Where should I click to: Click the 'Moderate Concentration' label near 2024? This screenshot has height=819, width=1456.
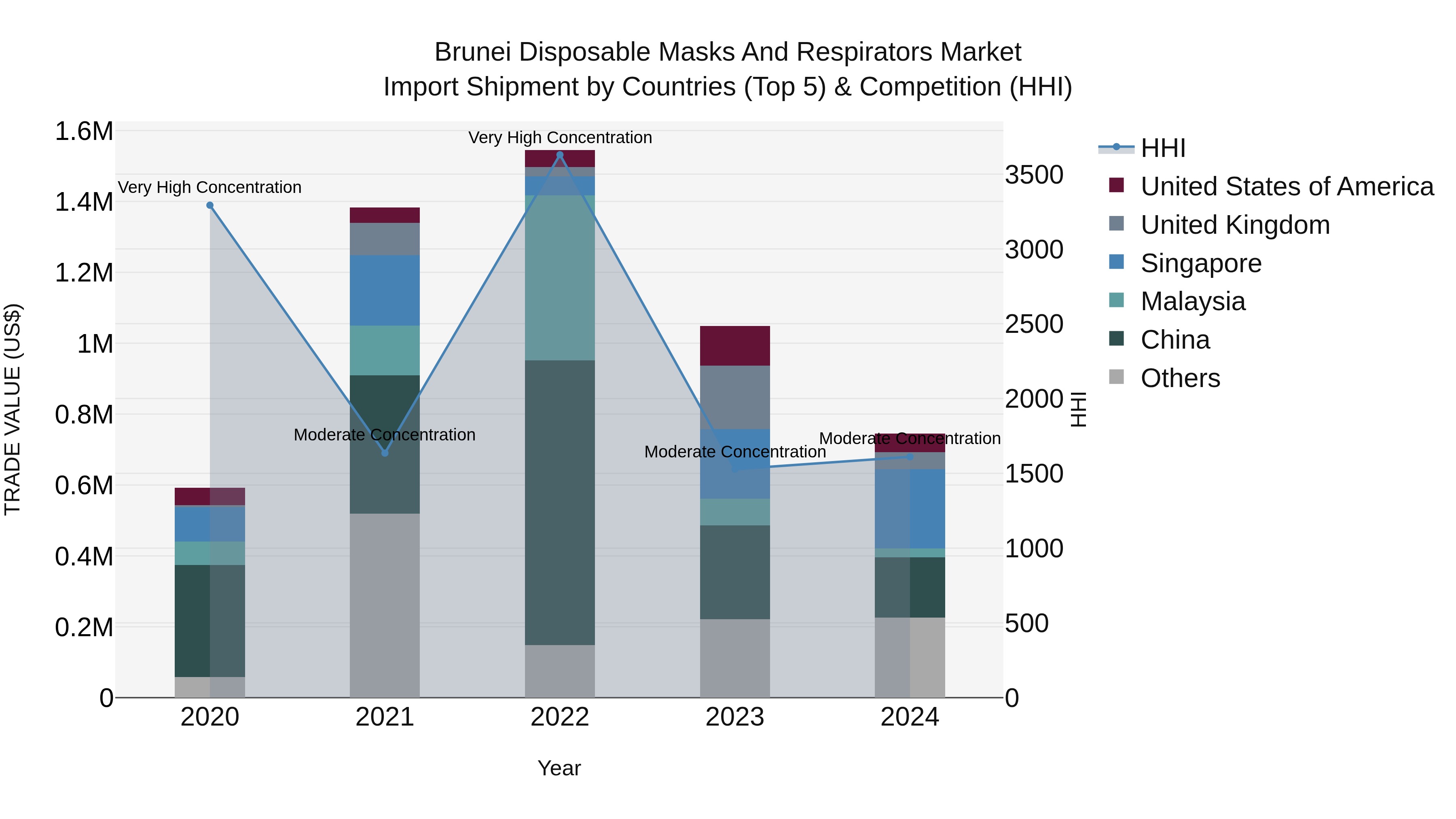click(910, 438)
